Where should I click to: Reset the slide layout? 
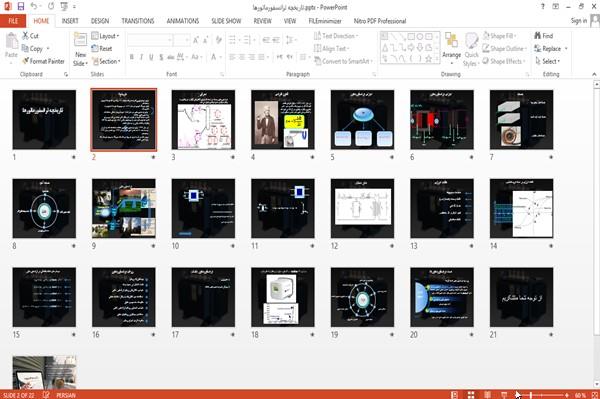102,49
